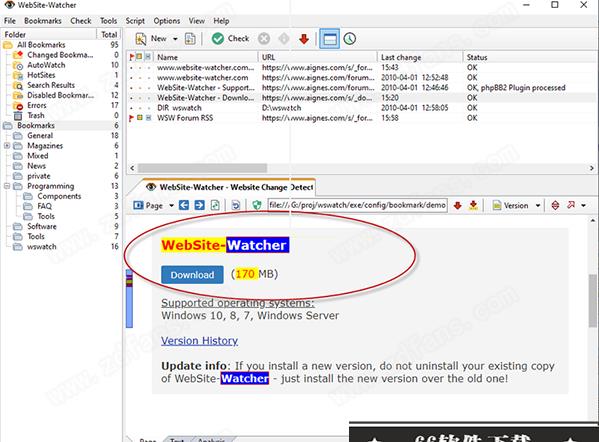Open the Tools menu

pyautogui.click(x=108, y=21)
